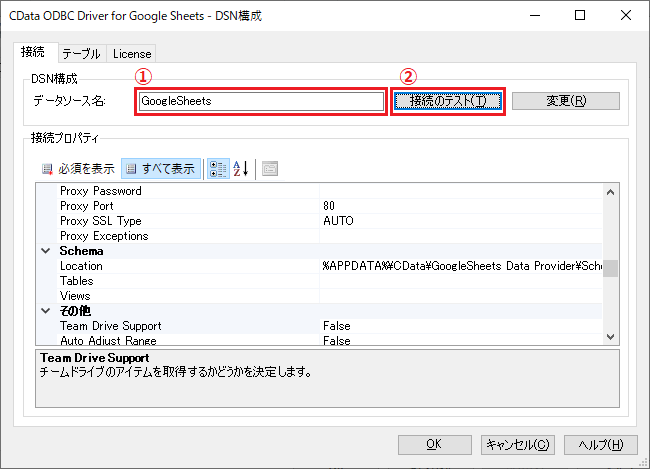650x469 pixels.
Task: Click the 変更 button
Action: (x=565, y=101)
